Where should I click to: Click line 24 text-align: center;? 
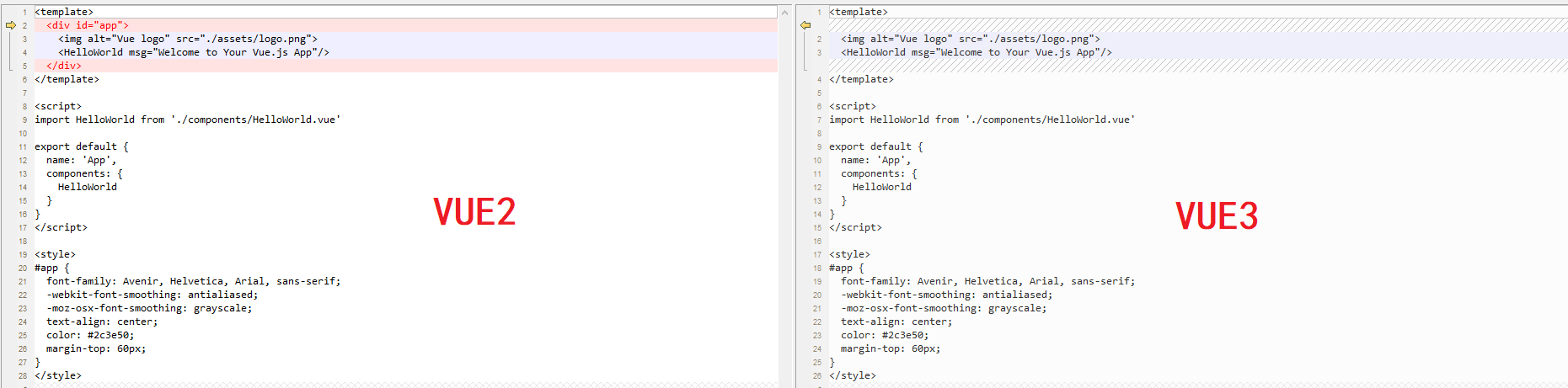102,322
